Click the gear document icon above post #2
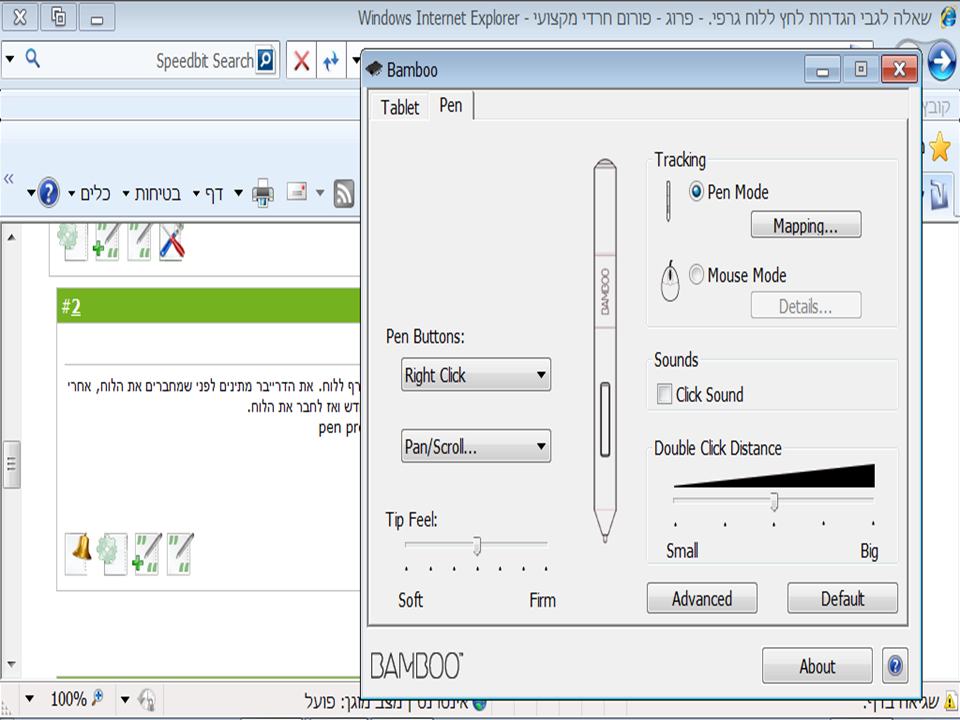This screenshot has width=960, height=720. [72, 241]
